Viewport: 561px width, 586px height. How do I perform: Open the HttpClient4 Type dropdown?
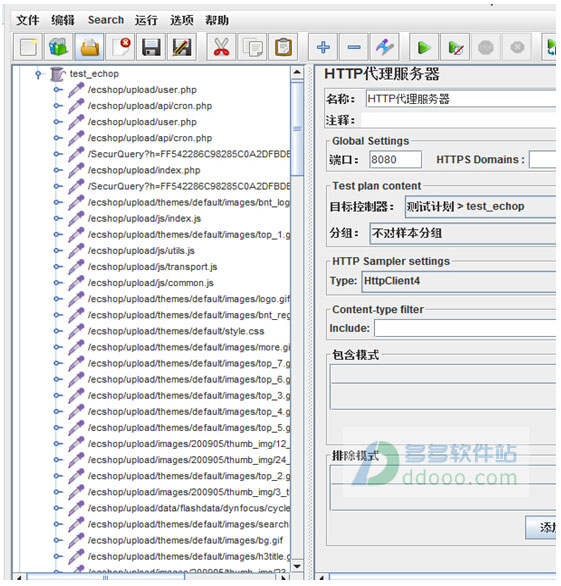coord(459,281)
